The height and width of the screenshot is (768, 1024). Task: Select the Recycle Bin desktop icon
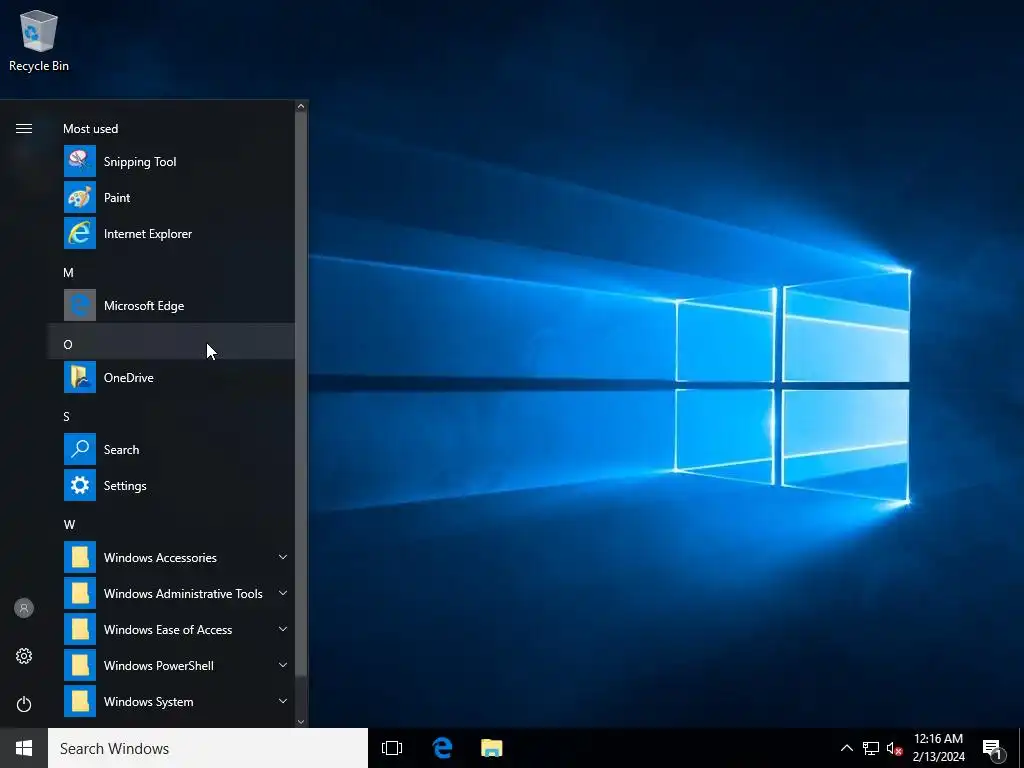pyautogui.click(x=39, y=40)
